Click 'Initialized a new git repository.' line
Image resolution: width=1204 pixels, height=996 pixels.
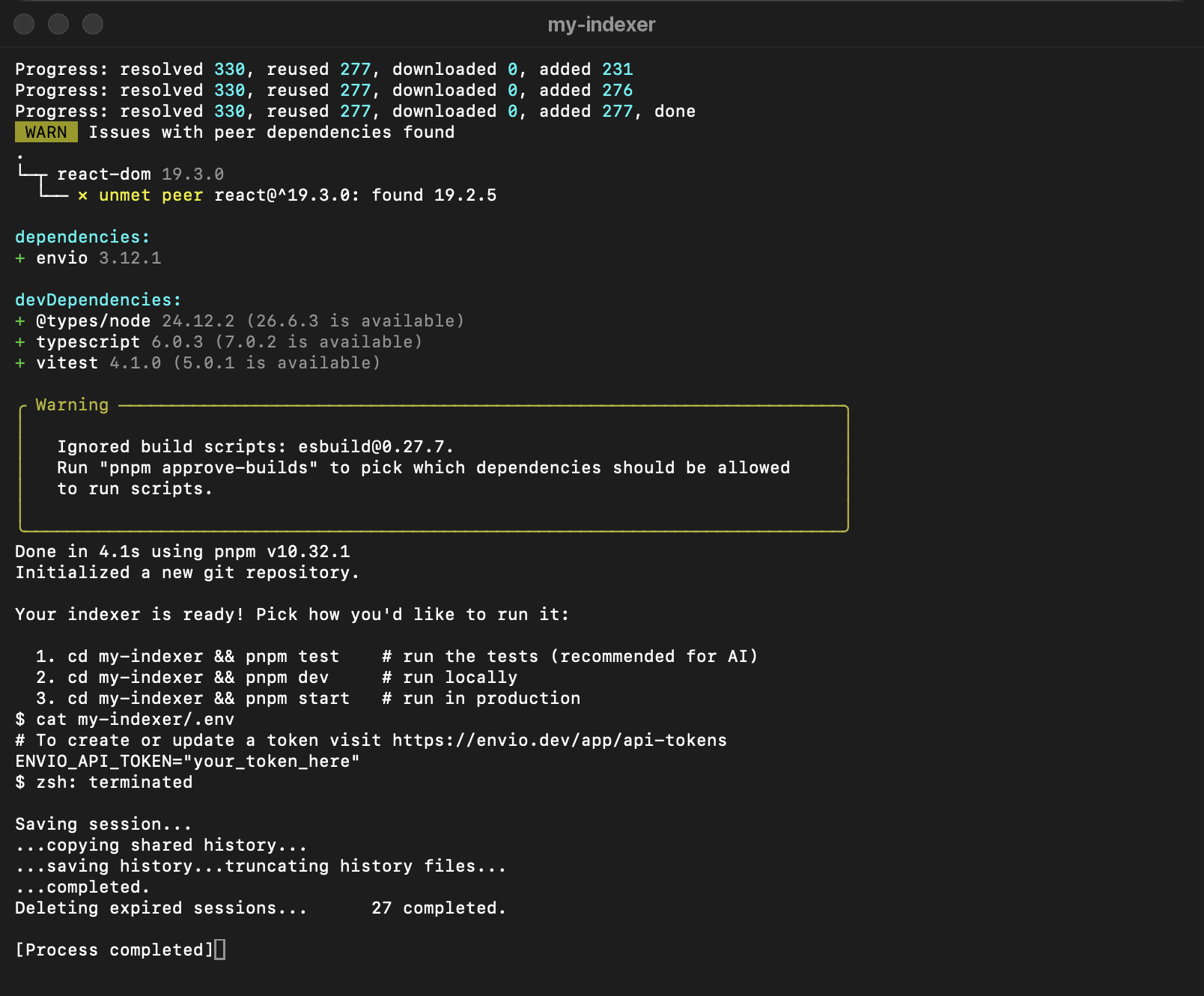tap(187, 573)
